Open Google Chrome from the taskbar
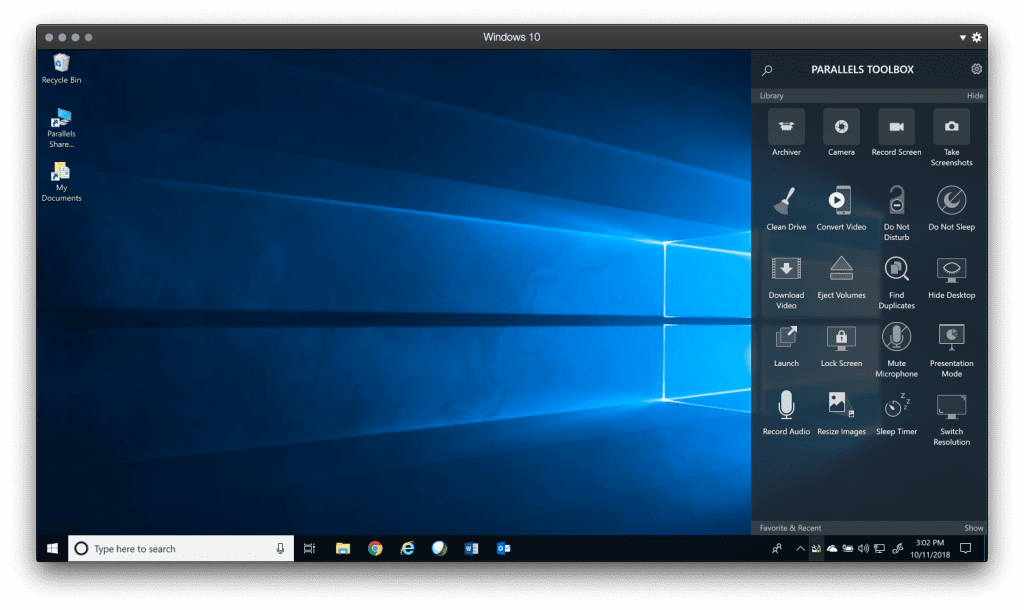The height and width of the screenshot is (610, 1024). 375,548
